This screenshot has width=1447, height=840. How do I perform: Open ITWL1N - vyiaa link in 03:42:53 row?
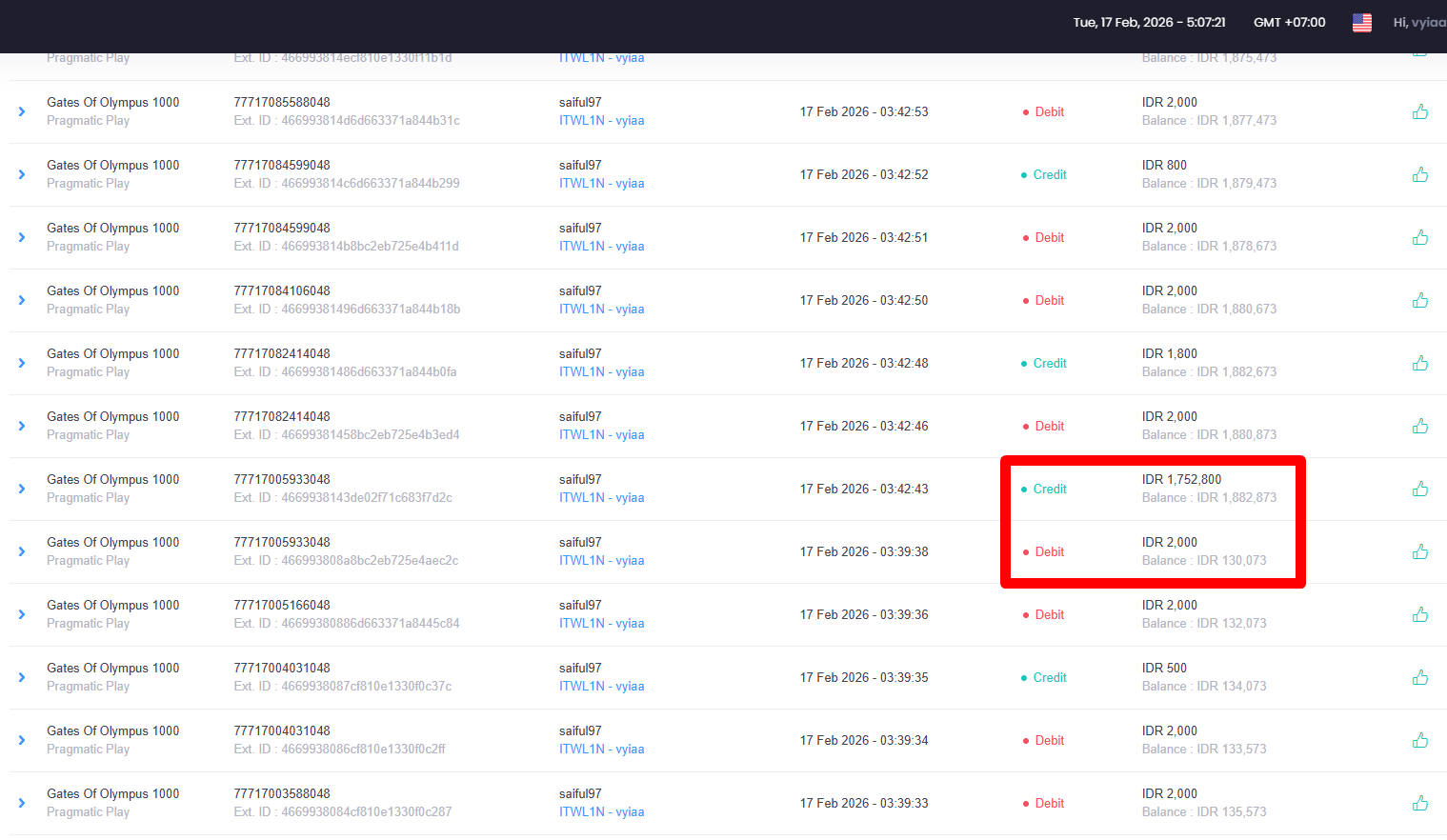coord(601,121)
